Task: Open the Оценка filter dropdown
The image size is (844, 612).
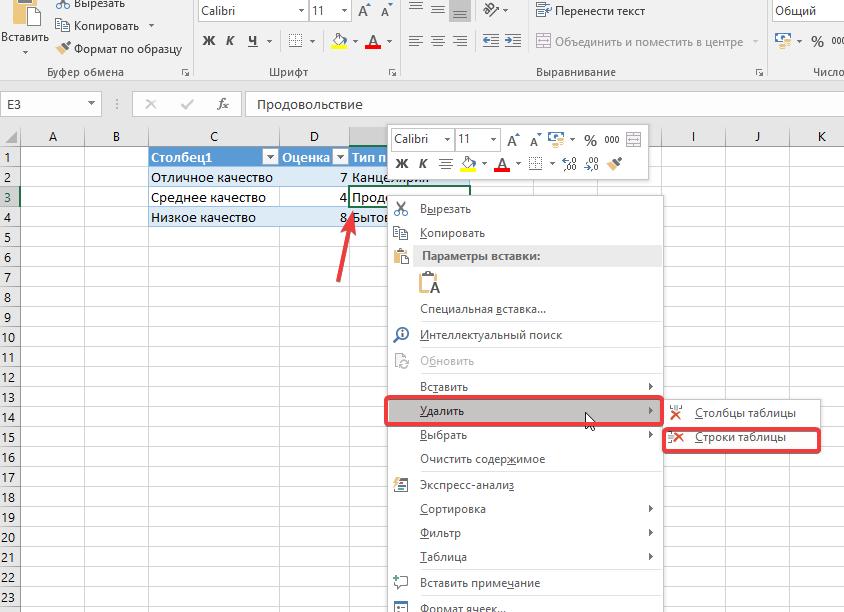Action: click(x=340, y=157)
